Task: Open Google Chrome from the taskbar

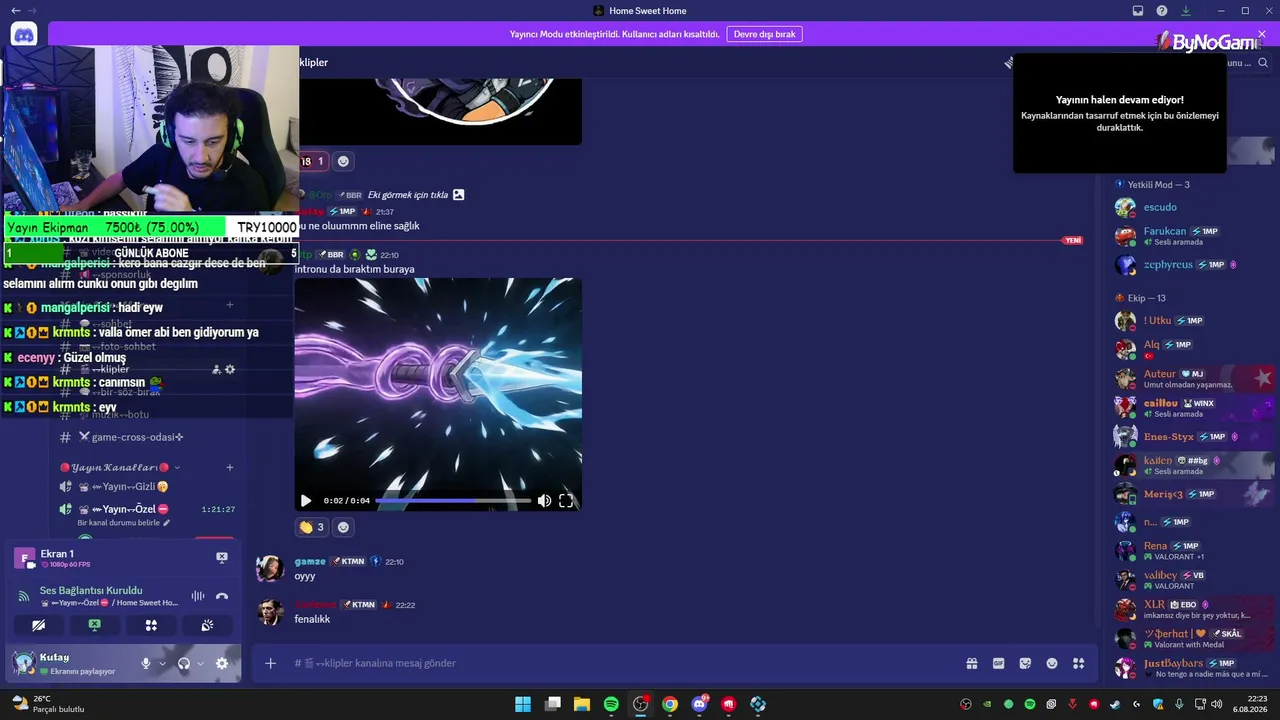Action: (x=670, y=704)
